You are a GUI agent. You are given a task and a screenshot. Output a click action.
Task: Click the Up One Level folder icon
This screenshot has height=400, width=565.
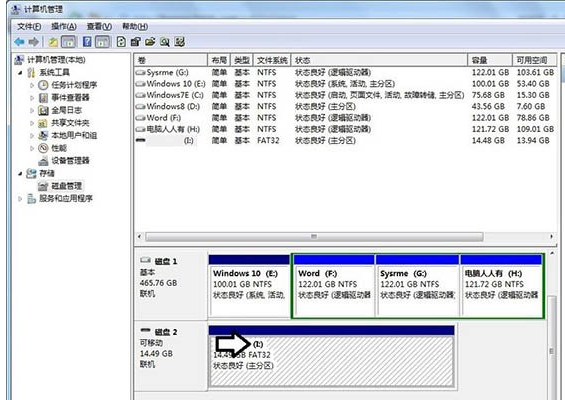pos(53,42)
